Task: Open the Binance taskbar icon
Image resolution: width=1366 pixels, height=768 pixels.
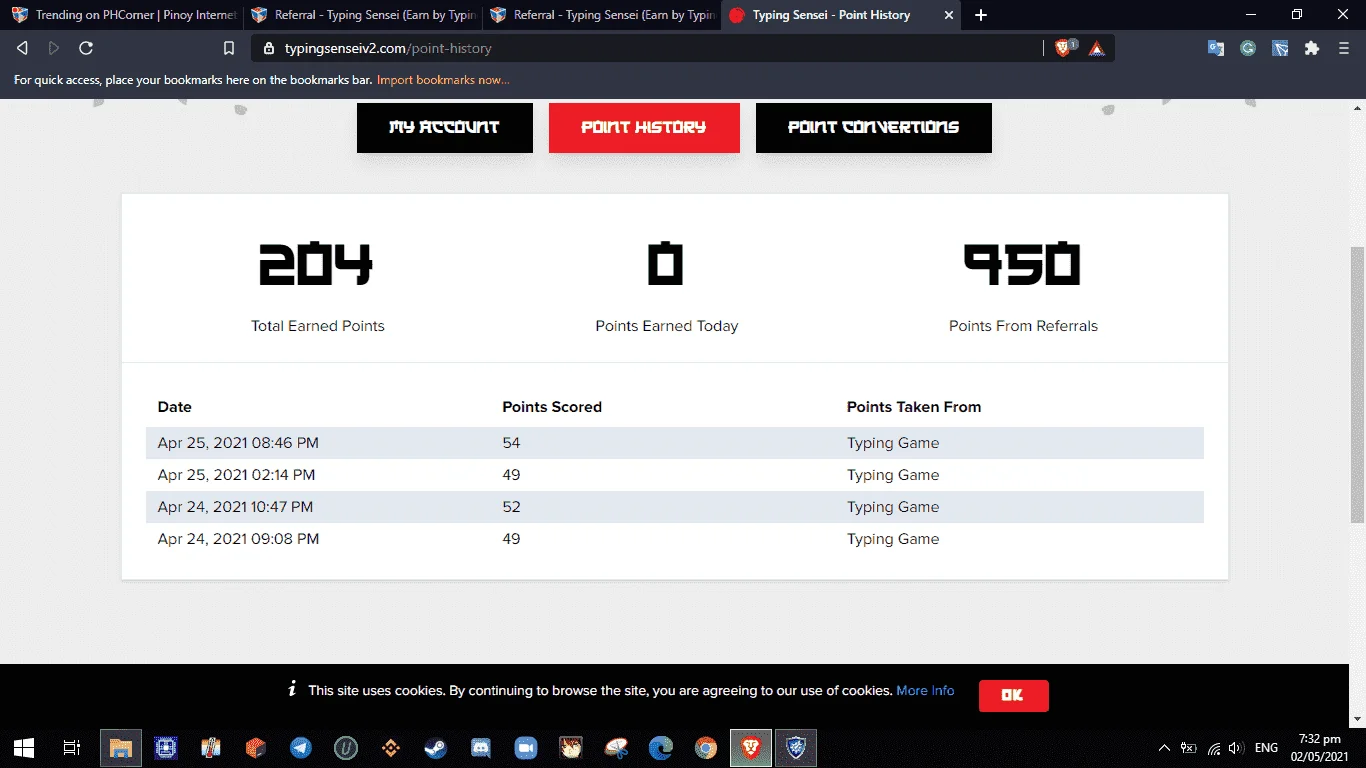Action: pyautogui.click(x=390, y=747)
